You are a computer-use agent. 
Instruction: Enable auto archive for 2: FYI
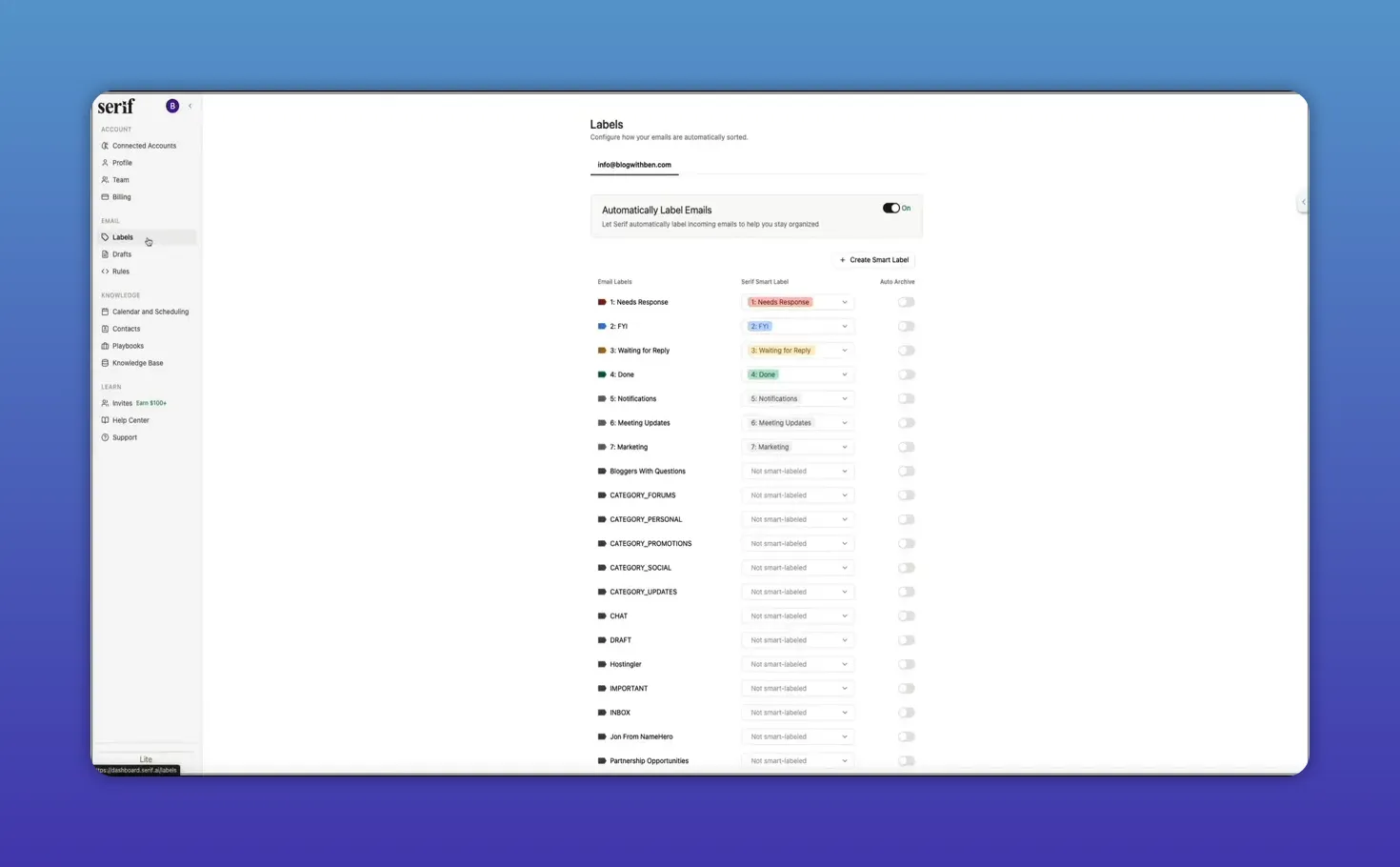click(x=906, y=326)
